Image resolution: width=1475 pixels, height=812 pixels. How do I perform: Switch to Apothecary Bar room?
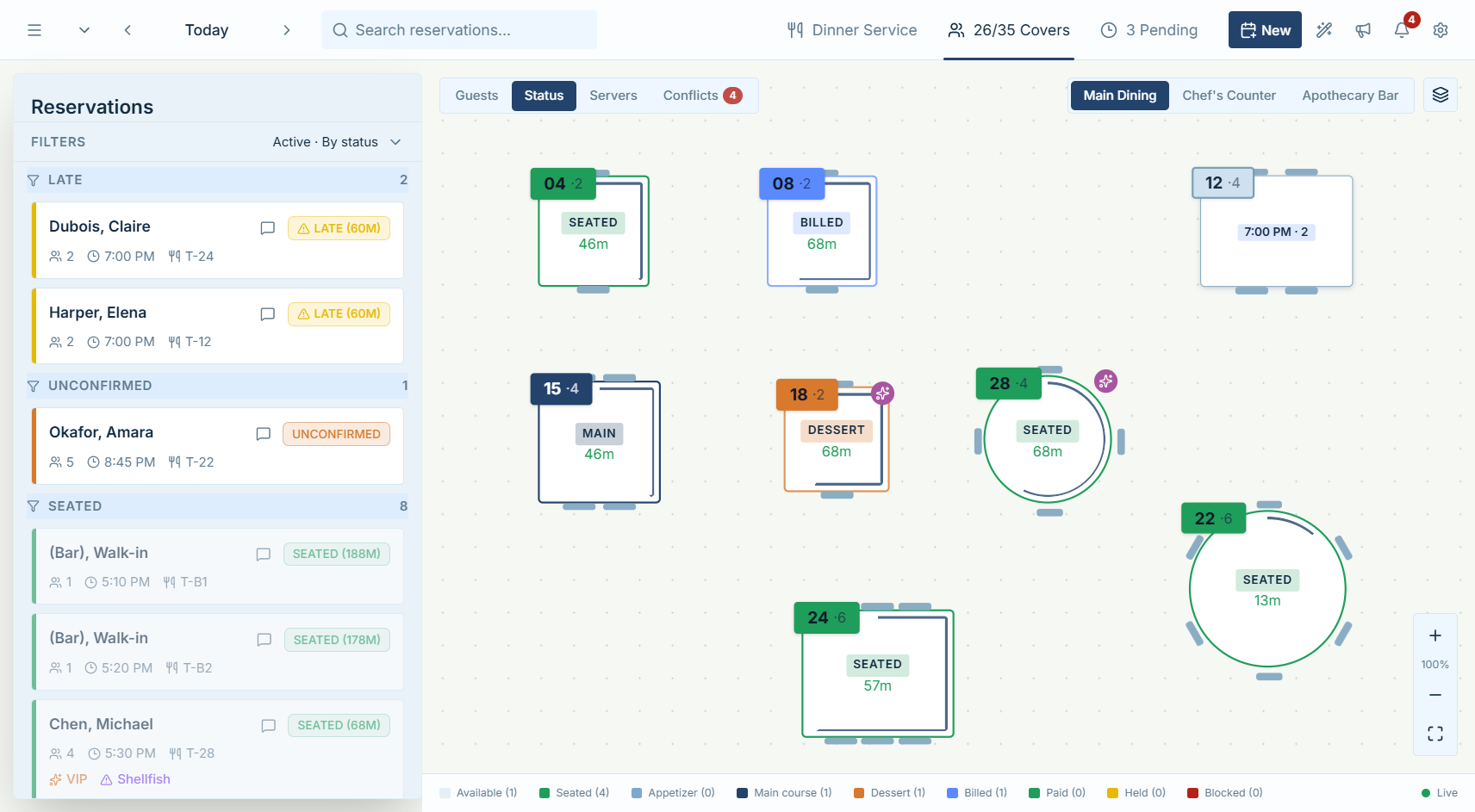click(x=1350, y=96)
